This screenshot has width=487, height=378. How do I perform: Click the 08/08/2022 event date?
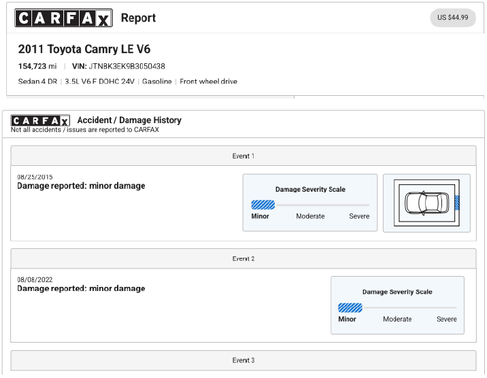click(35, 280)
